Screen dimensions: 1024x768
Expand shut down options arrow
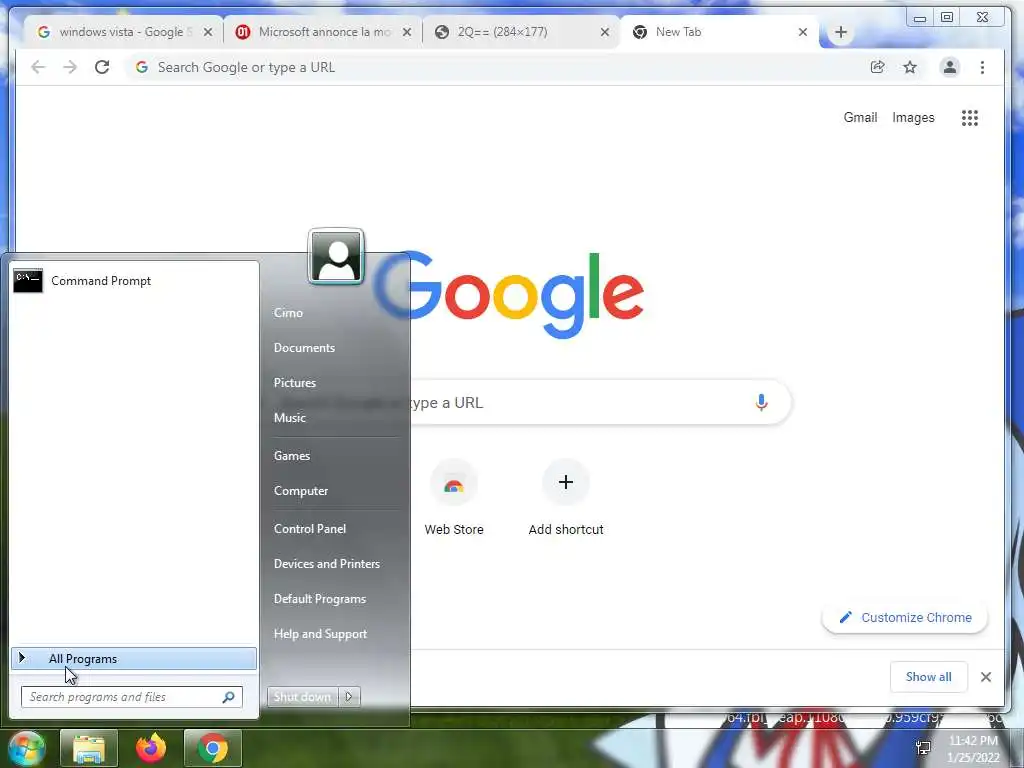coord(349,697)
